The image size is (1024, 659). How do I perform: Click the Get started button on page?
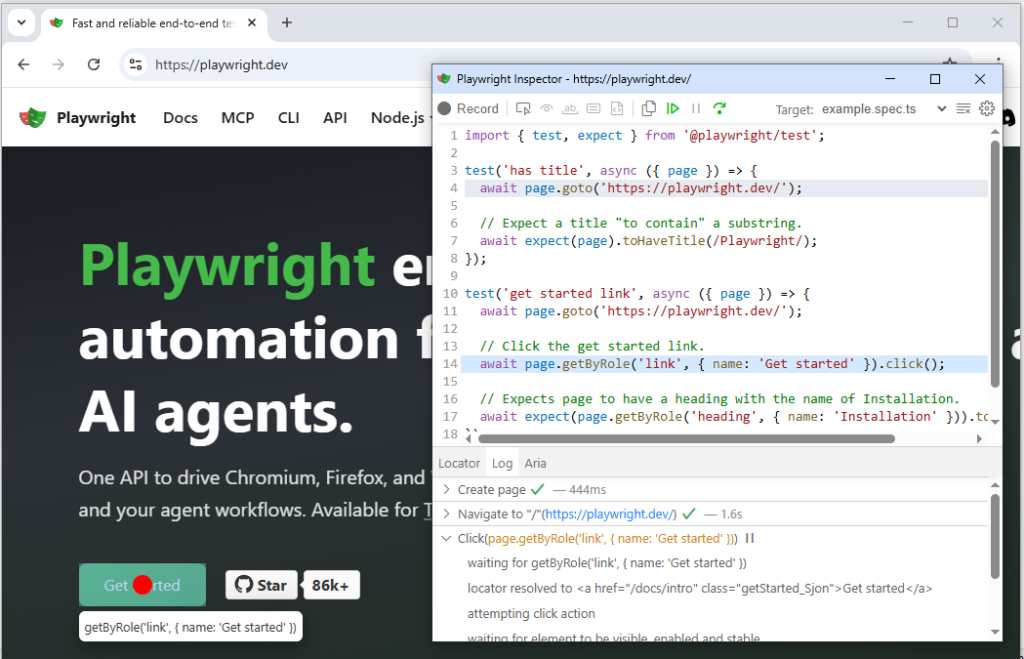[x=142, y=585]
